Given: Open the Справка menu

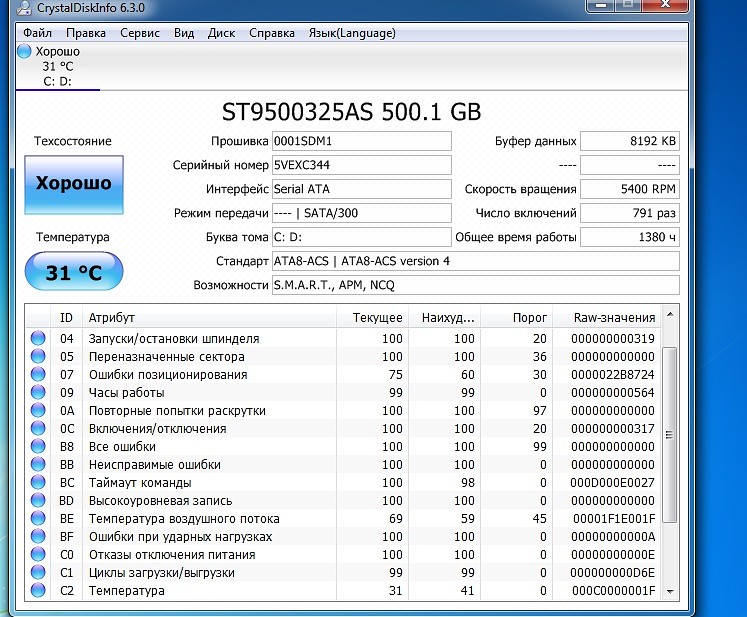Looking at the screenshot, I should 272,33.
